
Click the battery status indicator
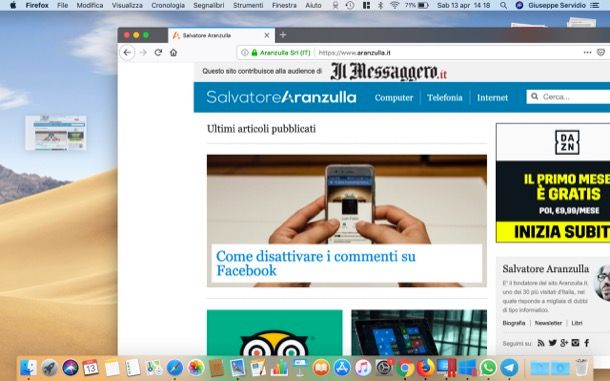pos(417,5)
